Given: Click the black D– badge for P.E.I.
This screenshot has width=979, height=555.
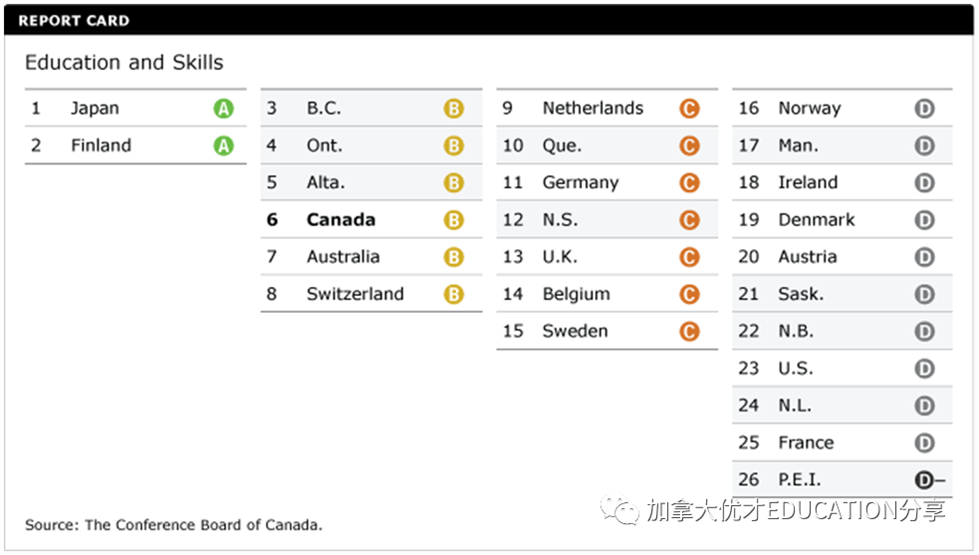Looking at the screenshot, I should coord(929,480).
